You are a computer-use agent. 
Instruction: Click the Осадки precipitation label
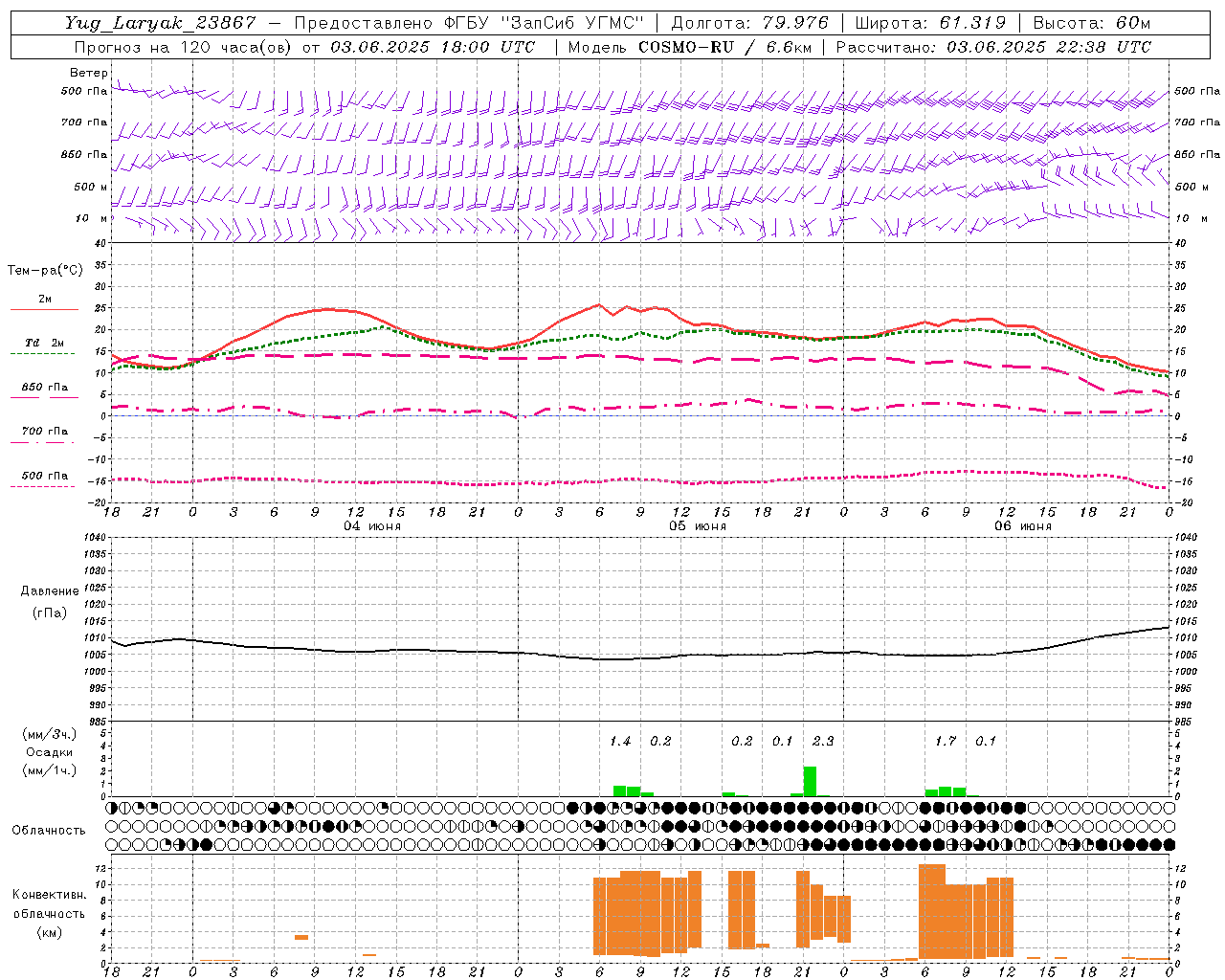point(49,752)
